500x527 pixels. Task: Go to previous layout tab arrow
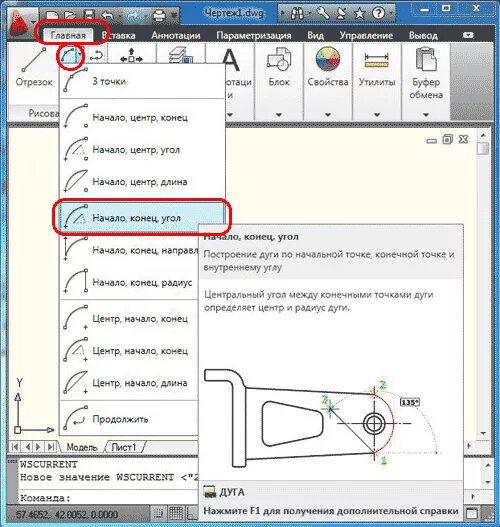click(x=27, y=447)
